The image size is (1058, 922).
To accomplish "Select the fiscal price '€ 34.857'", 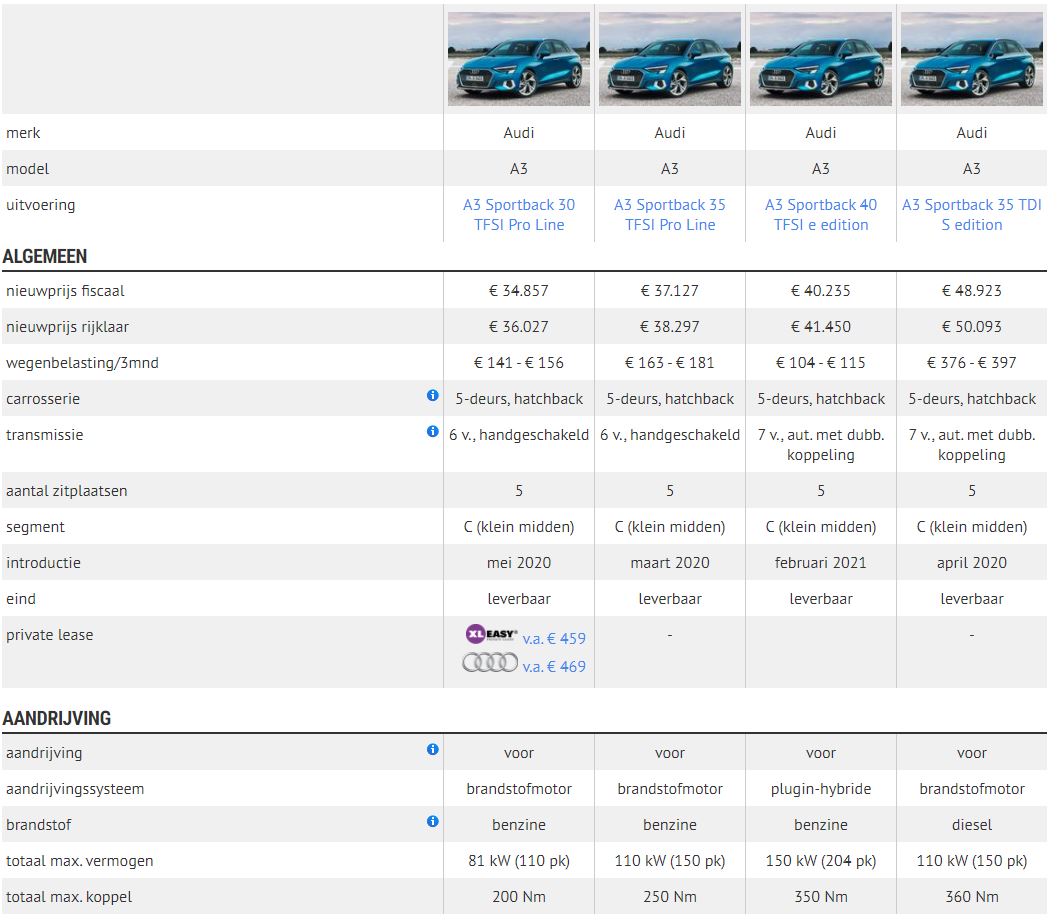I will pos(519,291).
